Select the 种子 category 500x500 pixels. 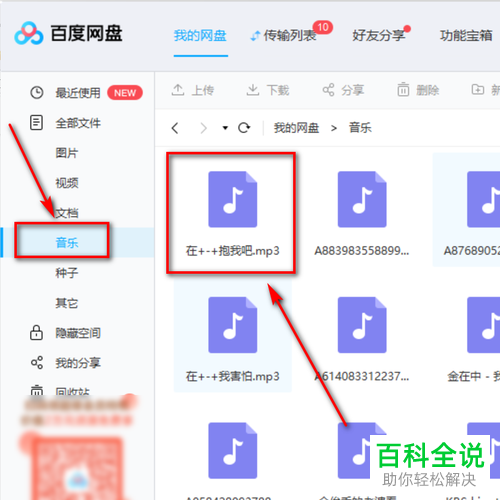point(67,273)
